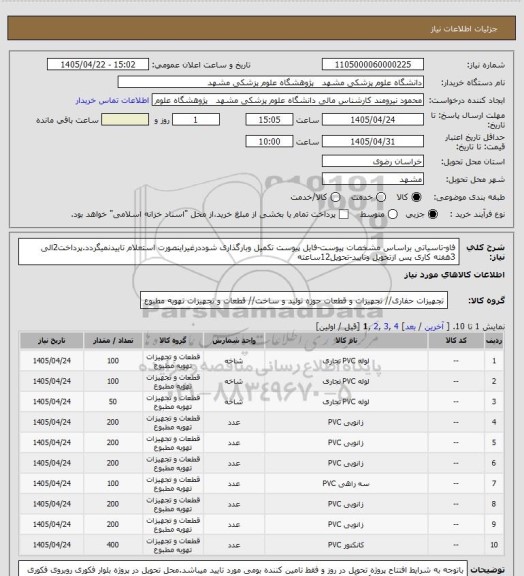Click the اطلاعات کالاهای مورد نیاز section heading
Image resolution: width=524 pixels, height=576 pixels.
pyautogui.click(x=454, y=275)
